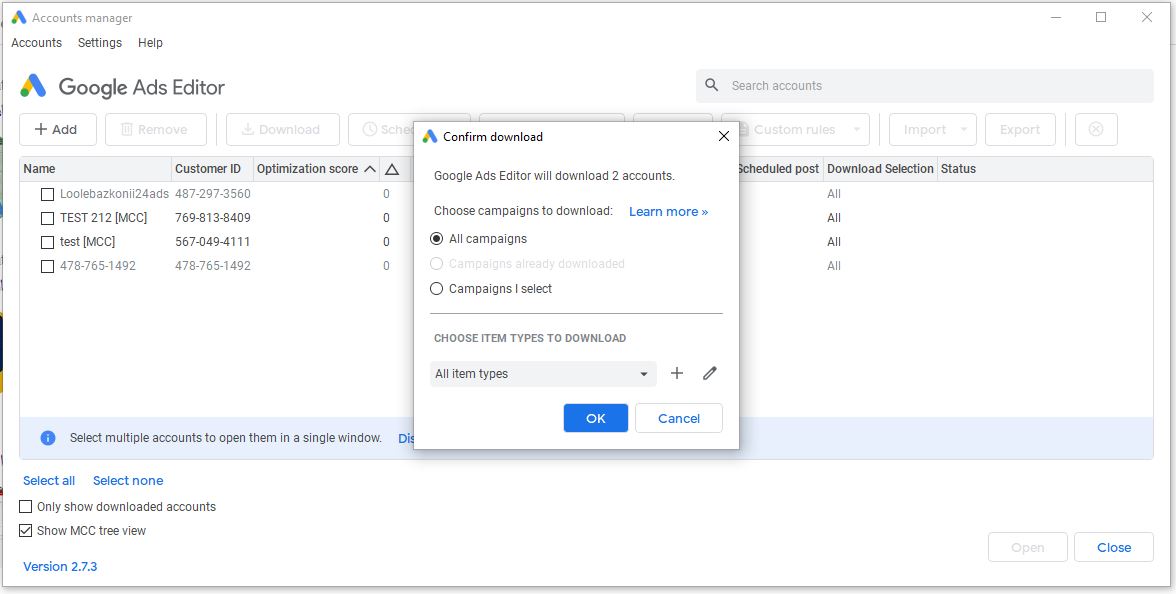
Task: Click the circled X toolbar button
Action: (x=1096, y=130)
